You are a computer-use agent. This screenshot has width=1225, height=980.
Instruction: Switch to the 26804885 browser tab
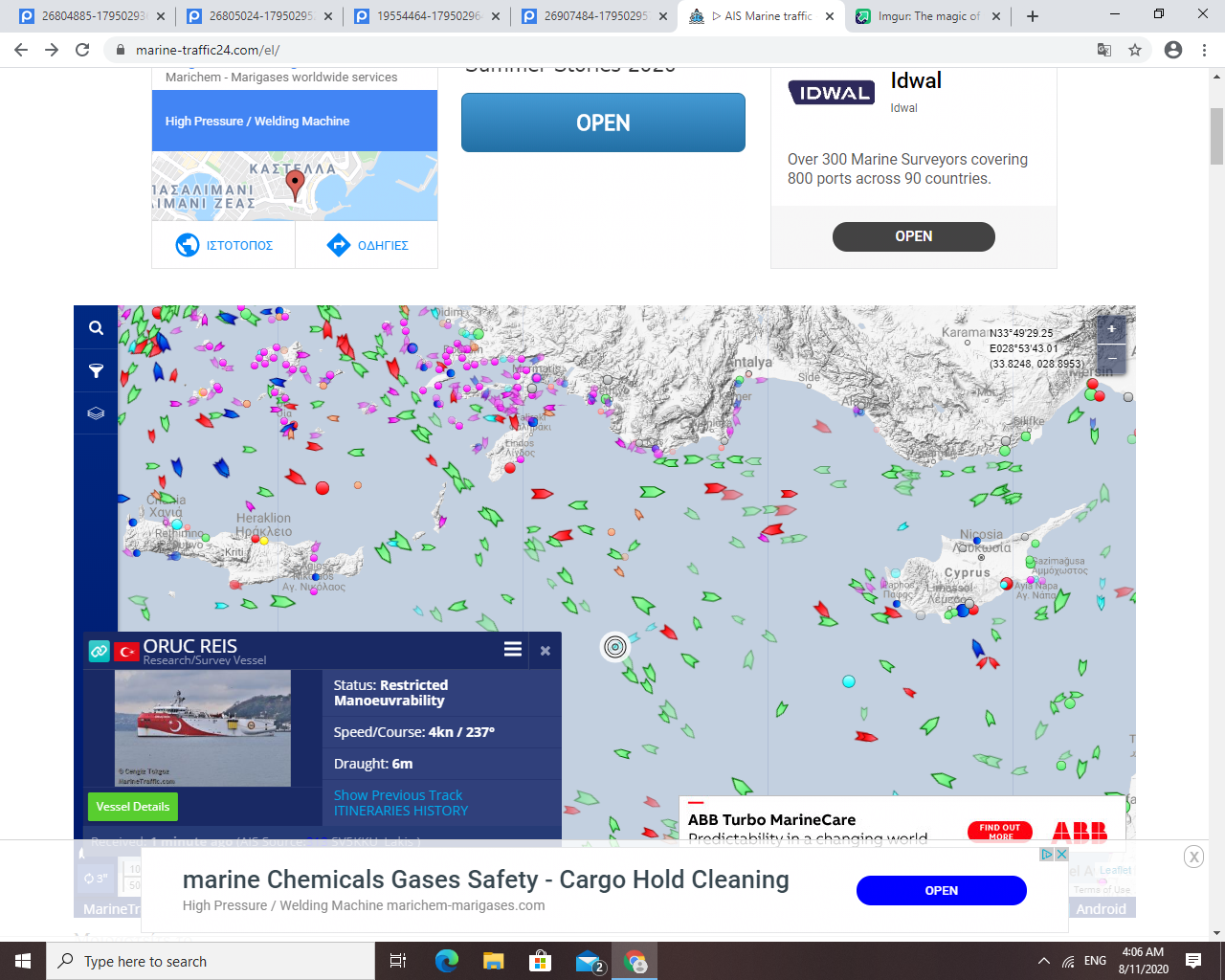(92, 16)
